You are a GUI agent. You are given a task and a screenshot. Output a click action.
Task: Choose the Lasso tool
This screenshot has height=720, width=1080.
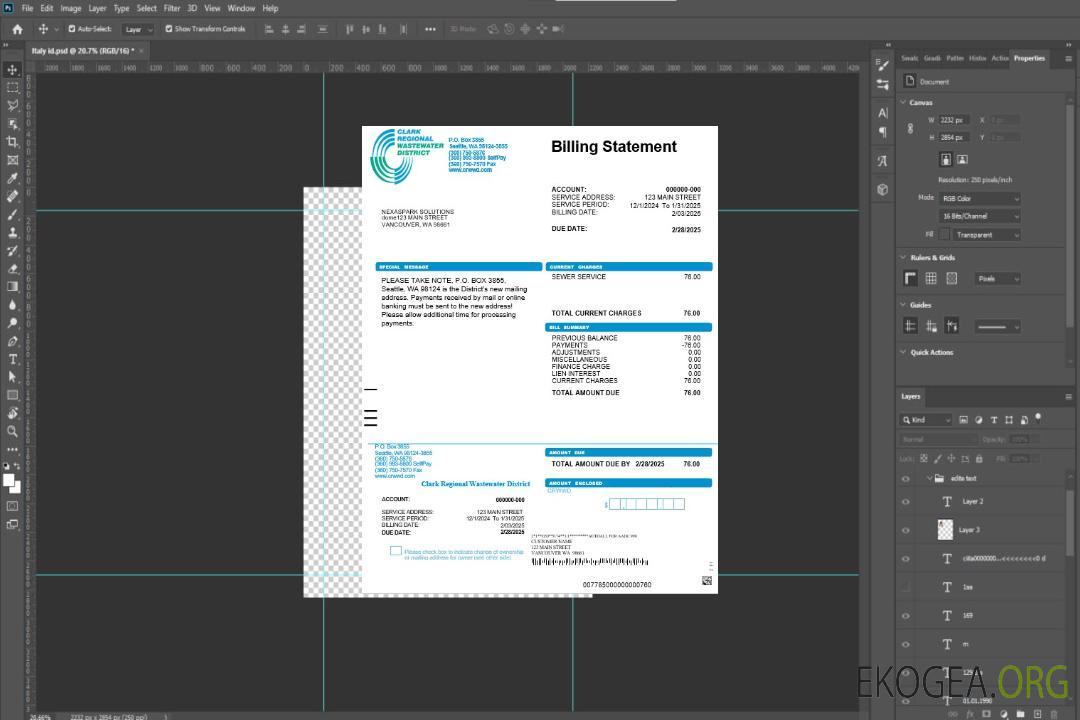pyautogui.click(x=13, y=105)
